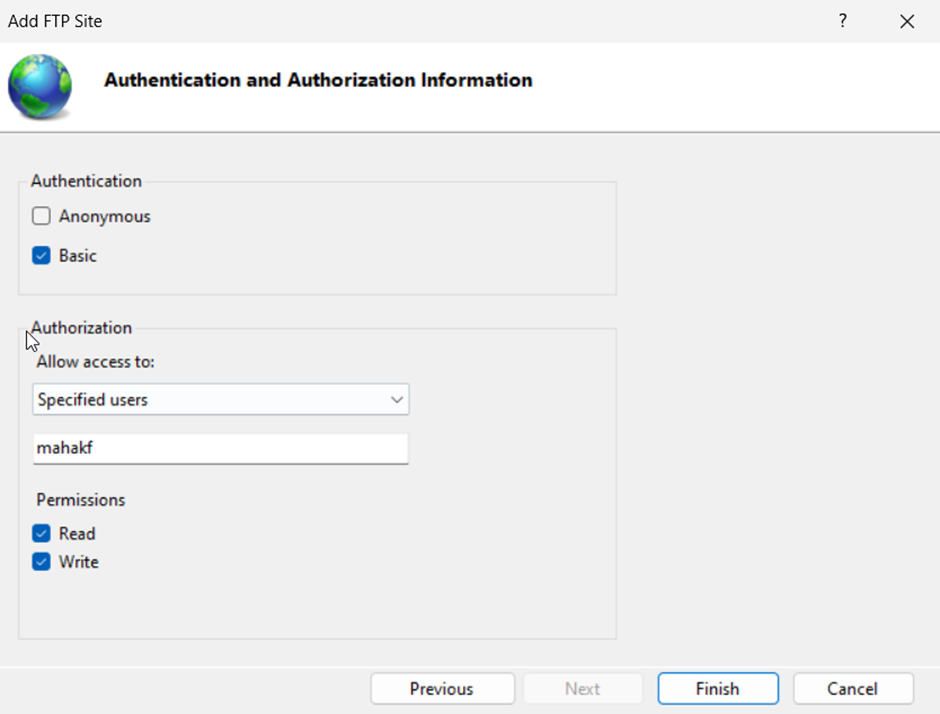Viewport: 940px width, 714px height.
Task: Select the Authentication group label
Action: (86, 181)
